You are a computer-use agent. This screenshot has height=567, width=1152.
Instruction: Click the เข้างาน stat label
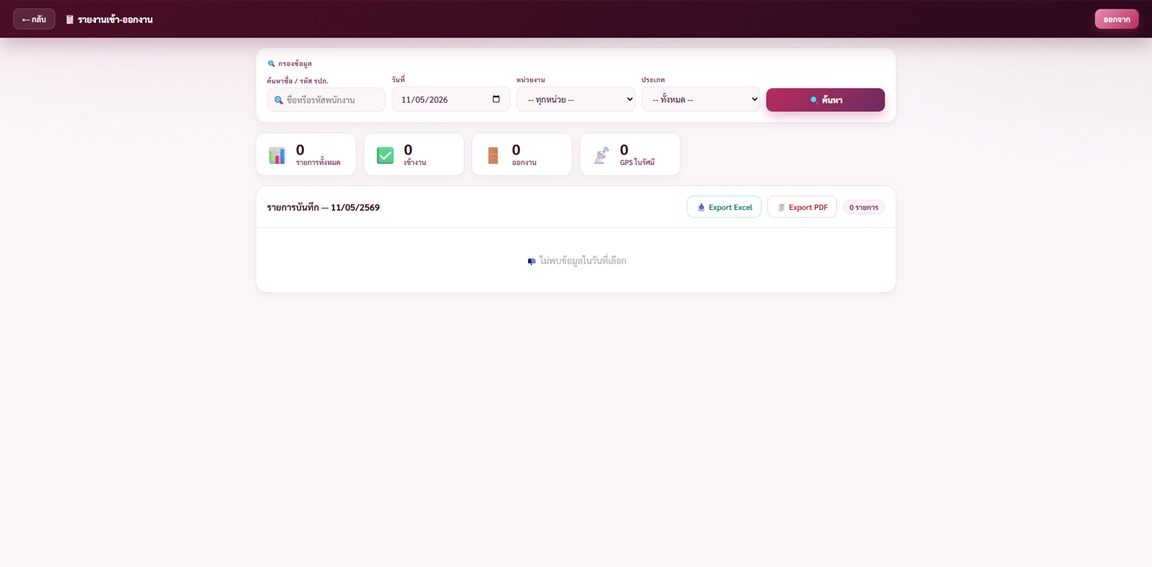(415, 162)
